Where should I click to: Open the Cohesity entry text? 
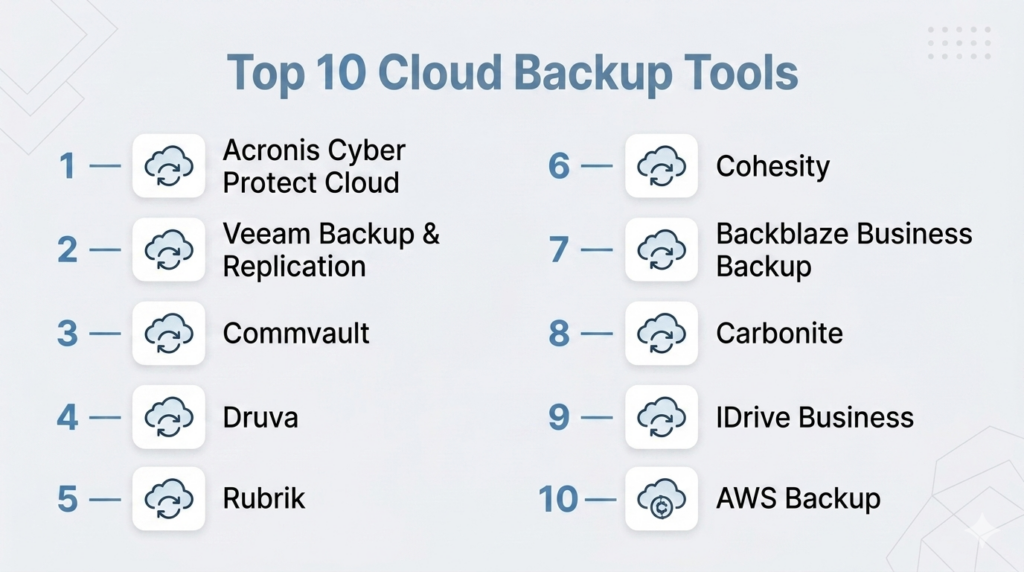point(772,166)
